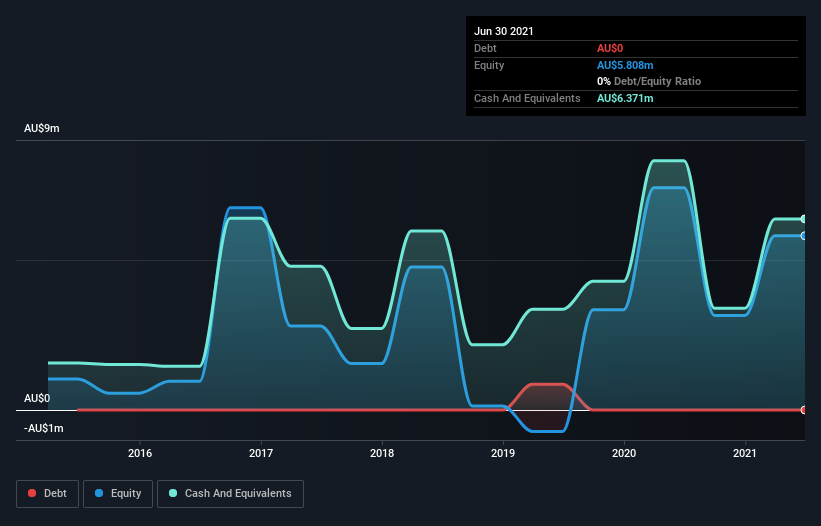This screenshot has width=821, height=526.
Task: Click the blue Equity endpoint marker
Action: point(804,236)
